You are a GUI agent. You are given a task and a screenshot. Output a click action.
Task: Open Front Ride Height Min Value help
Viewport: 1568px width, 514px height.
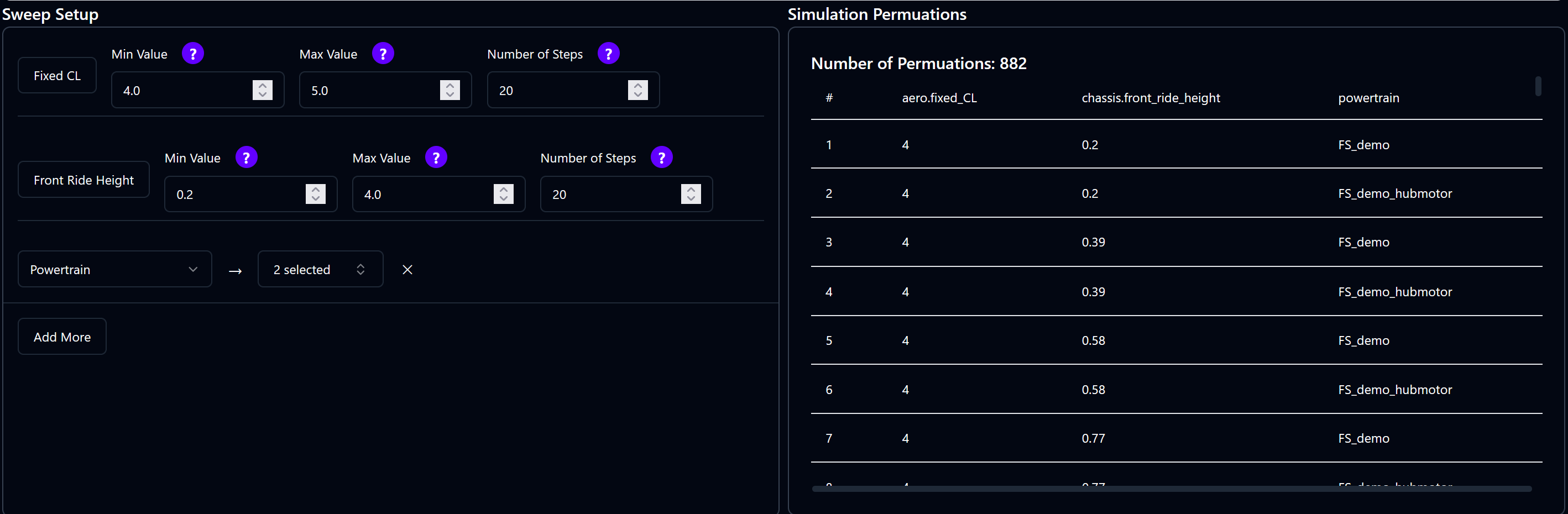click(246, 158)
